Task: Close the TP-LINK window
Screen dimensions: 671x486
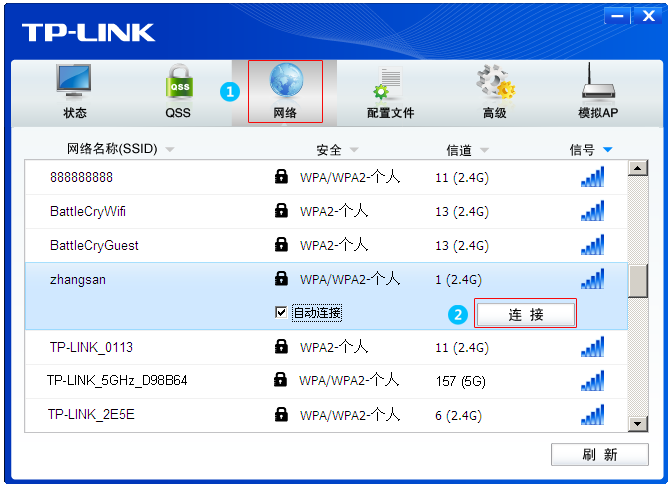Action: (x=649, y=16)
